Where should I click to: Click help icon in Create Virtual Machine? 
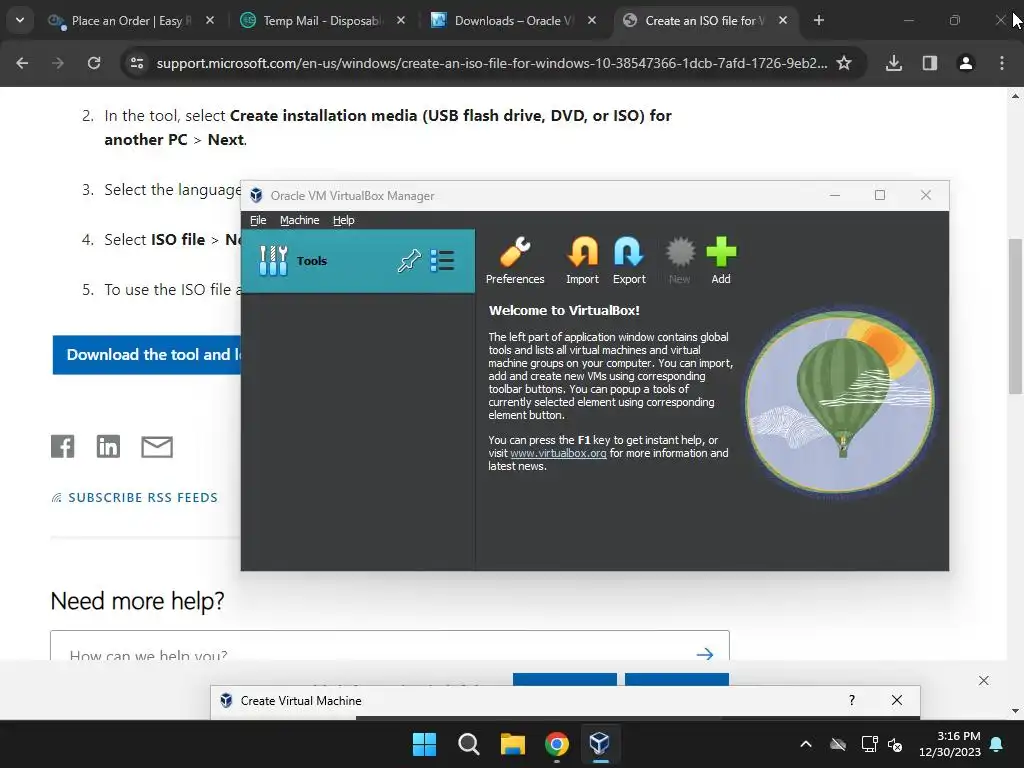click(x=852, y=700)
